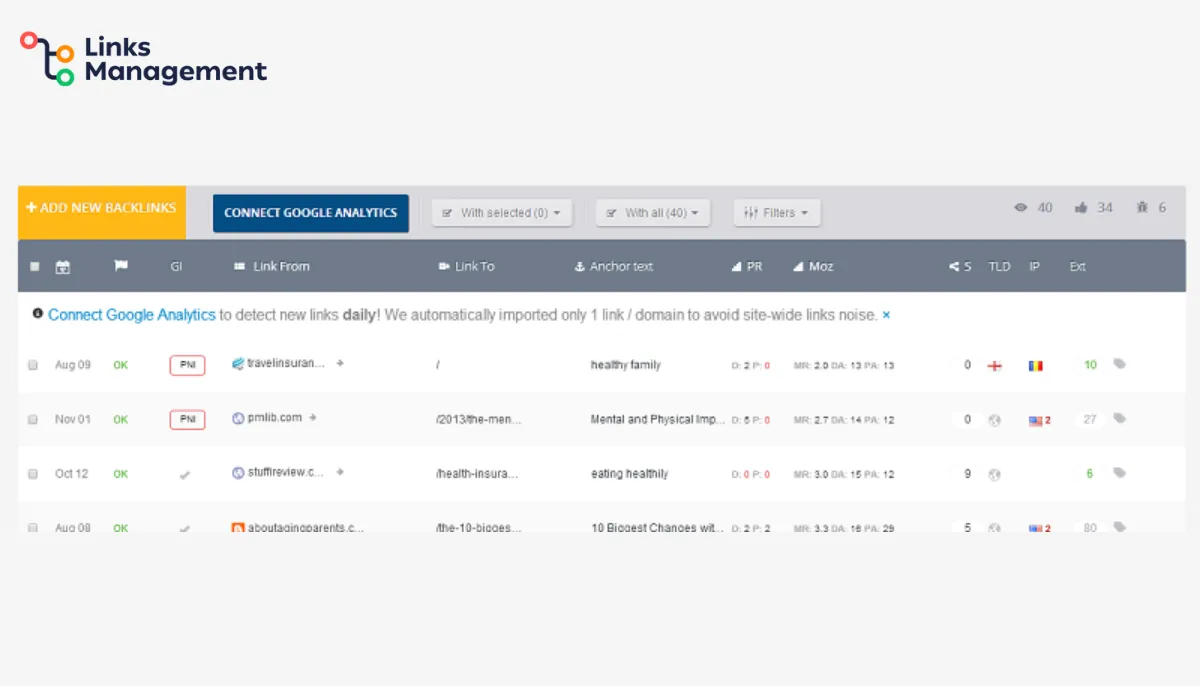This screenshot has height=686, width=1200.
Task: Click globe TLD icon in stuffireview row
Action: point(994,474)
